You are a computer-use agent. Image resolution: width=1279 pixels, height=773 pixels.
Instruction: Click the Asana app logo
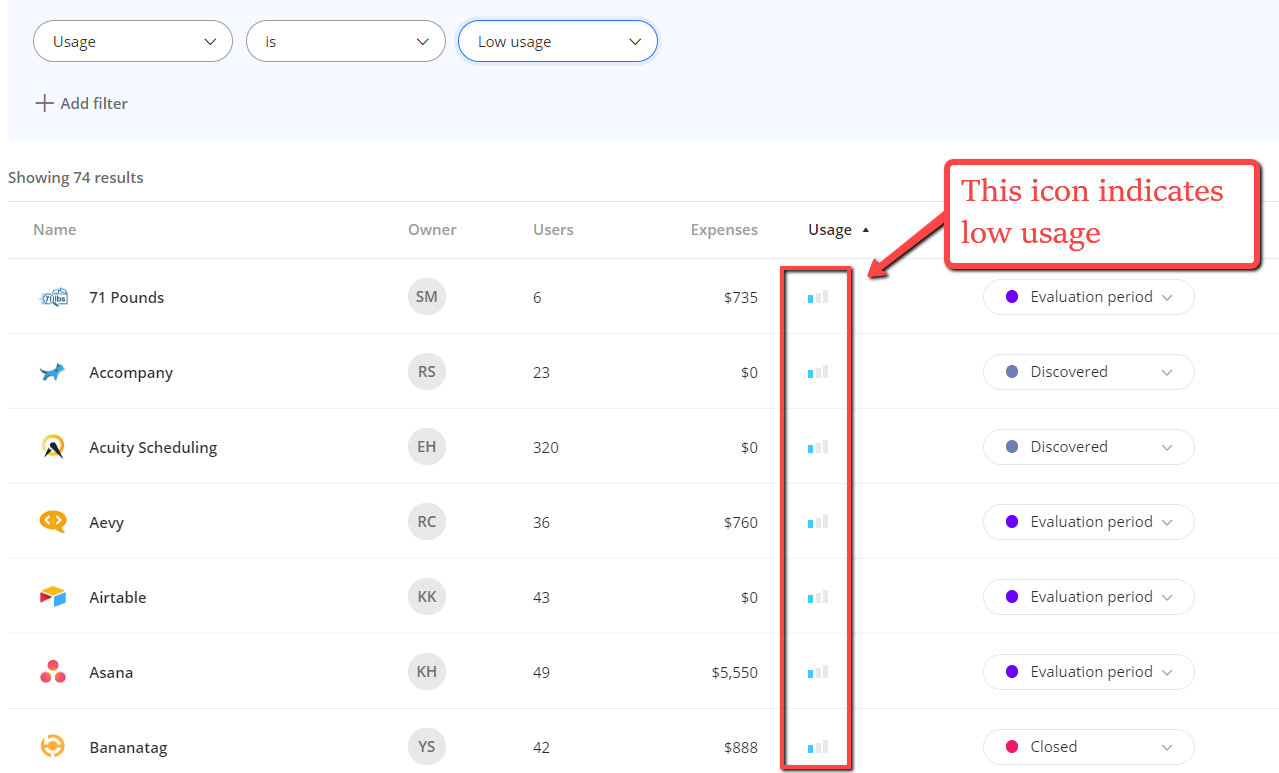53,672
